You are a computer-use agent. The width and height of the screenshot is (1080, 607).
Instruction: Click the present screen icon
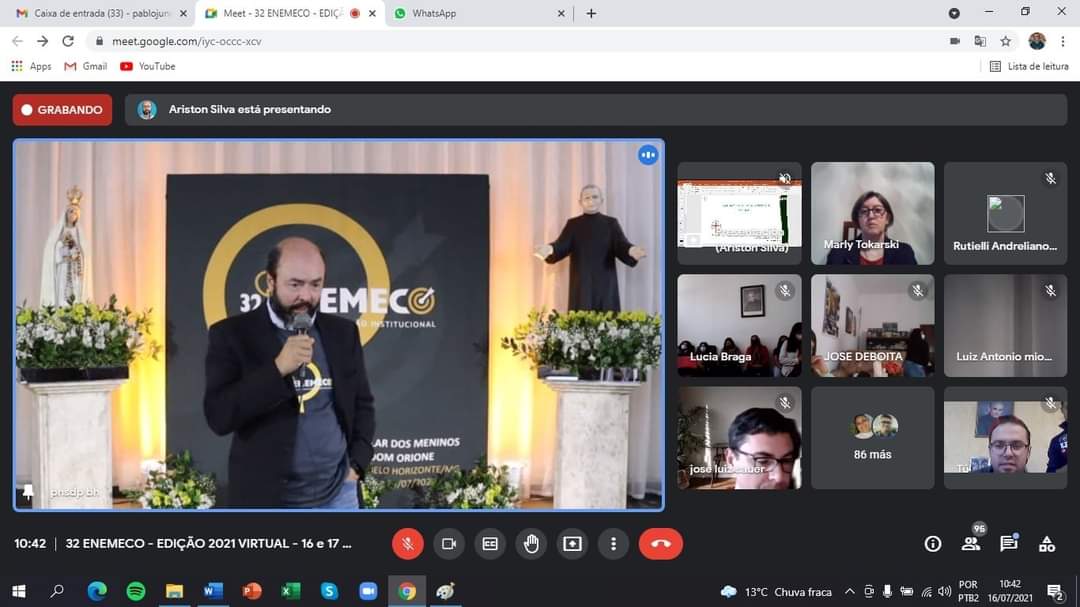coord(572,544)
